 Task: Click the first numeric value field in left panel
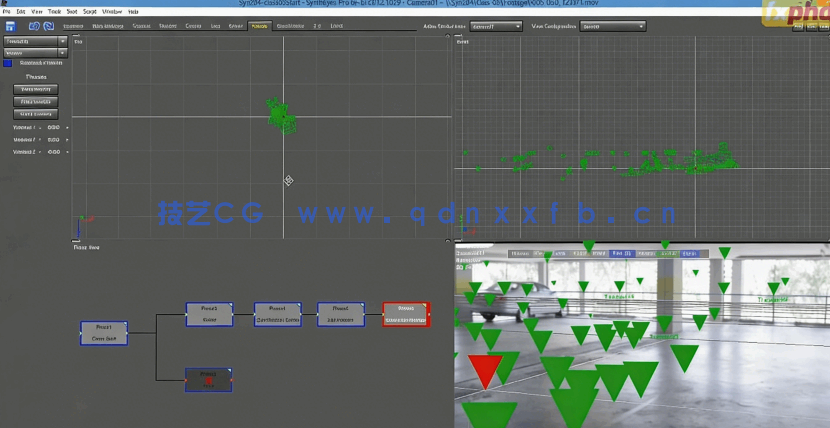click(x=54, y=128)
